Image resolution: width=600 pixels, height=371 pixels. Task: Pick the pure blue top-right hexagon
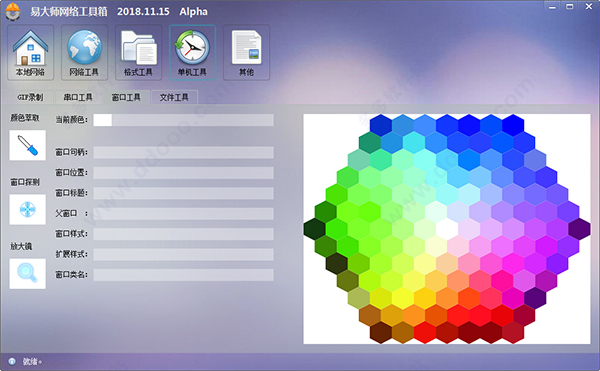(513, 125)
